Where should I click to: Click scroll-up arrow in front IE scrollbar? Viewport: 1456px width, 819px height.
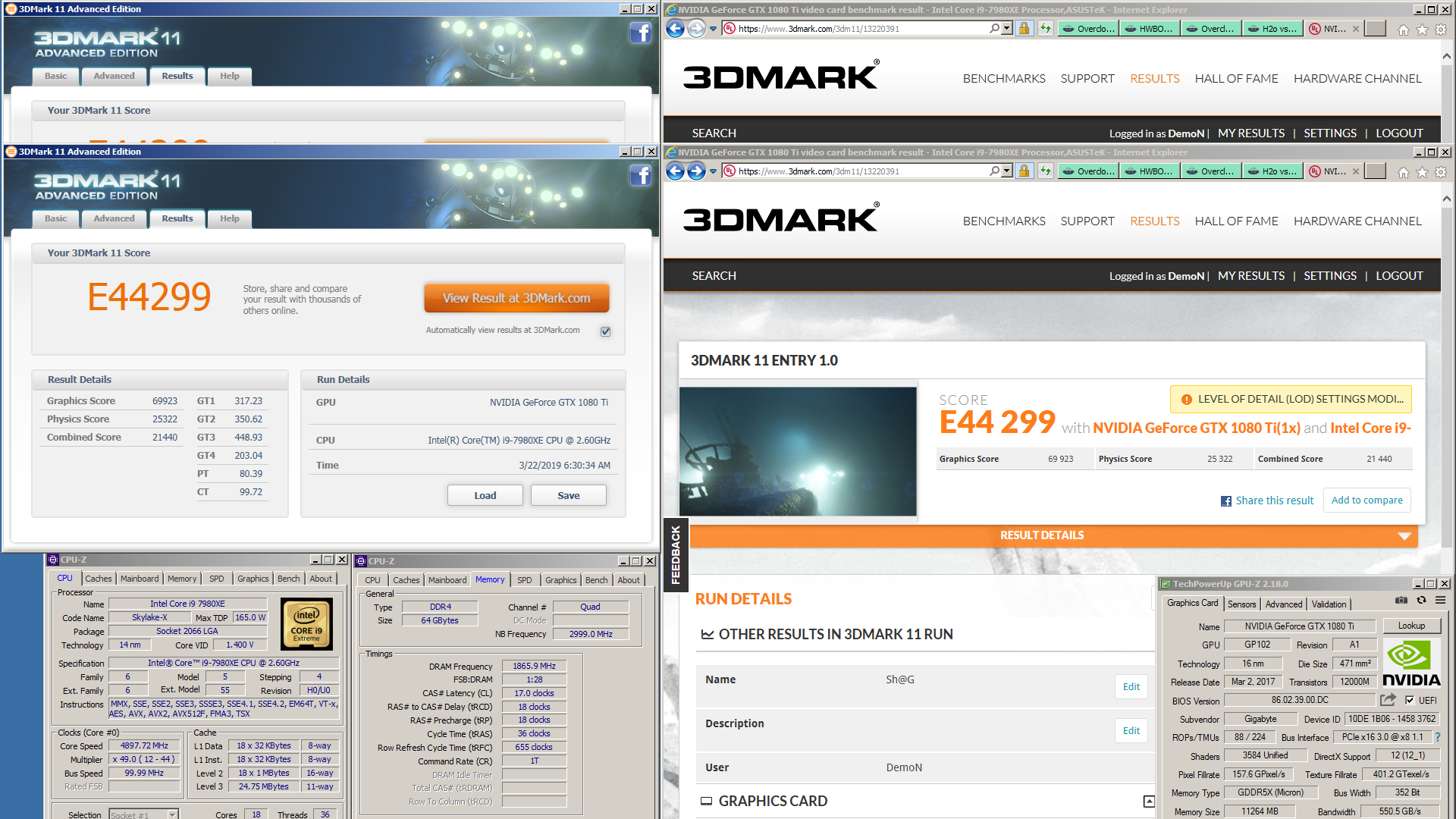(1447, 199)
